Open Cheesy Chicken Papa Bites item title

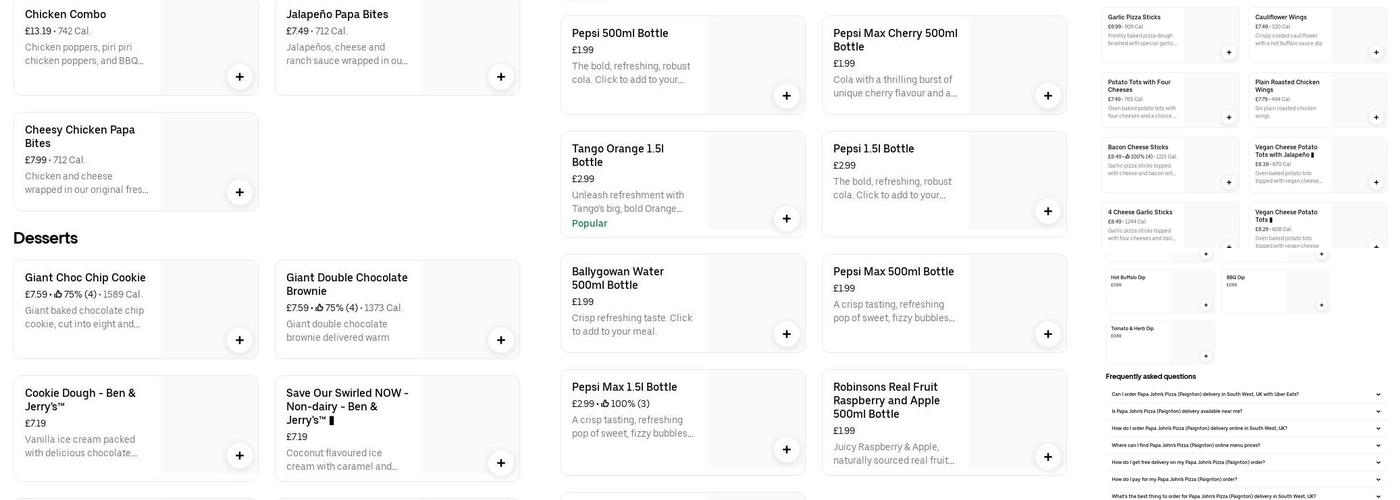coord(80,137)
